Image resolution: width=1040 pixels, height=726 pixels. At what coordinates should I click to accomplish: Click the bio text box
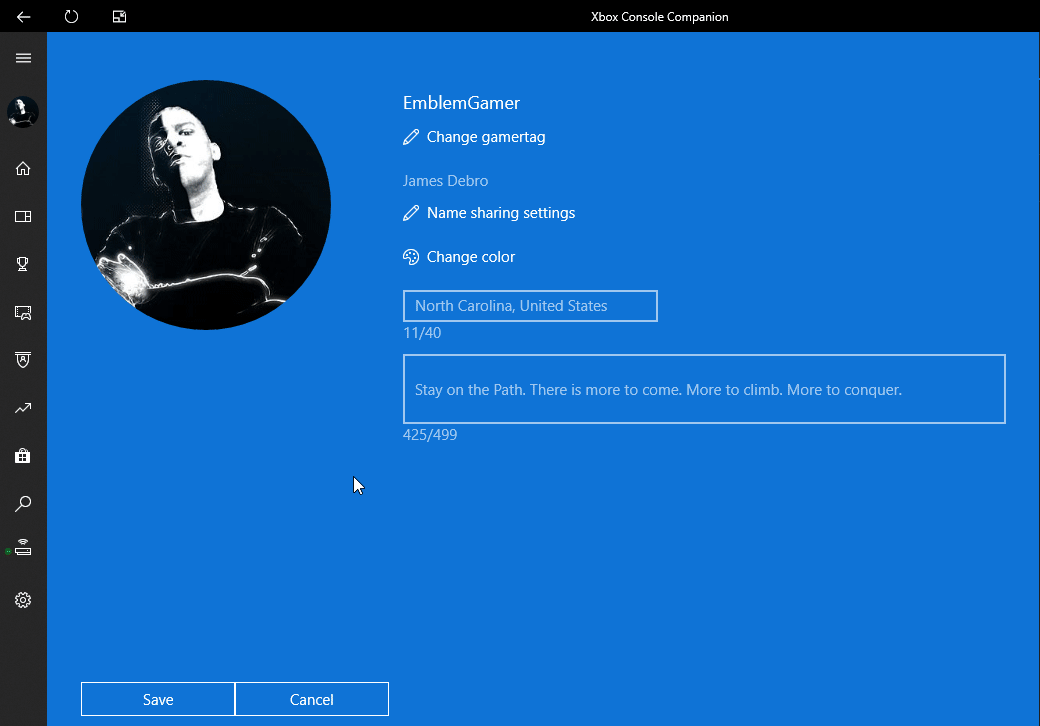point(704,389)
